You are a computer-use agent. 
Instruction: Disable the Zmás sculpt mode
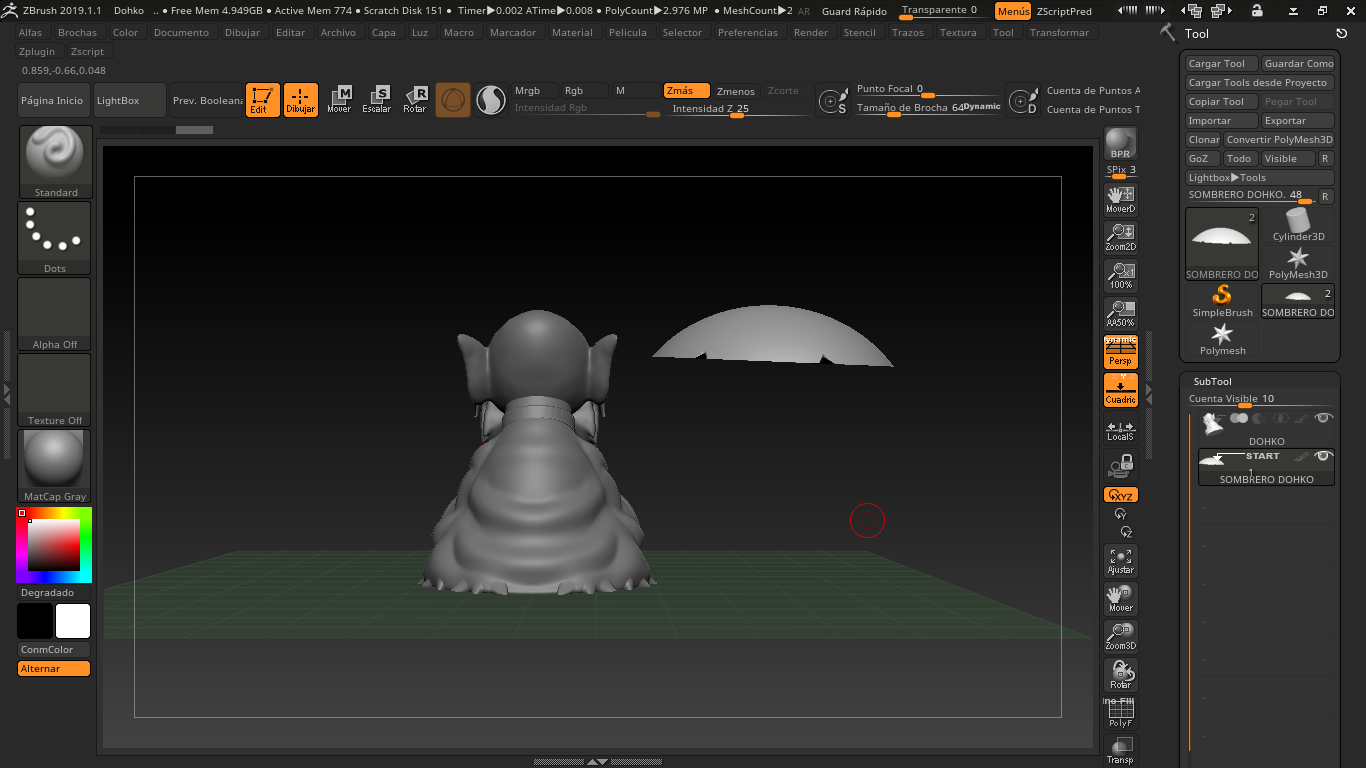[x=686, y=91]
